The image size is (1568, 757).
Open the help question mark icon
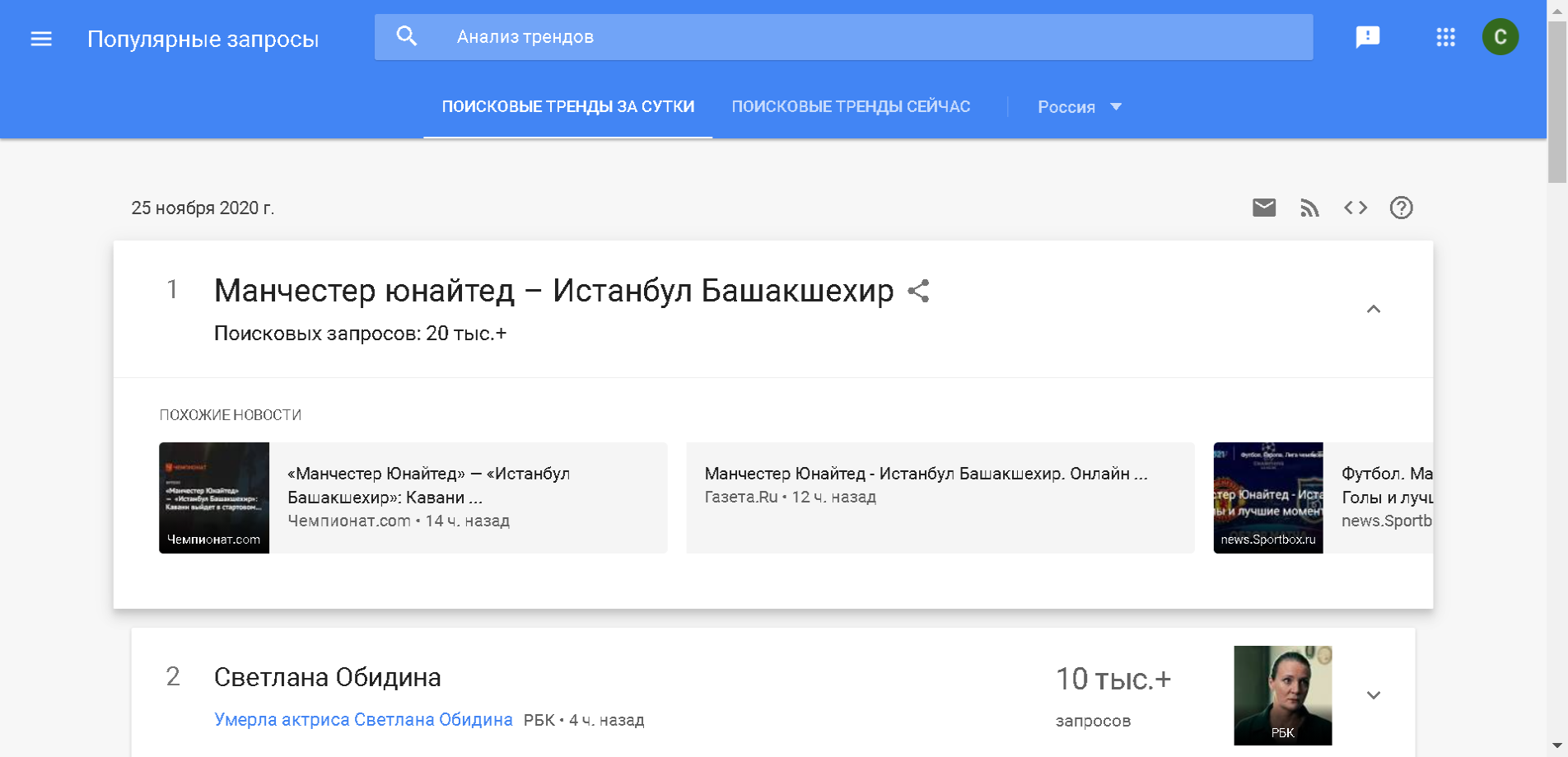[1401, 208]
